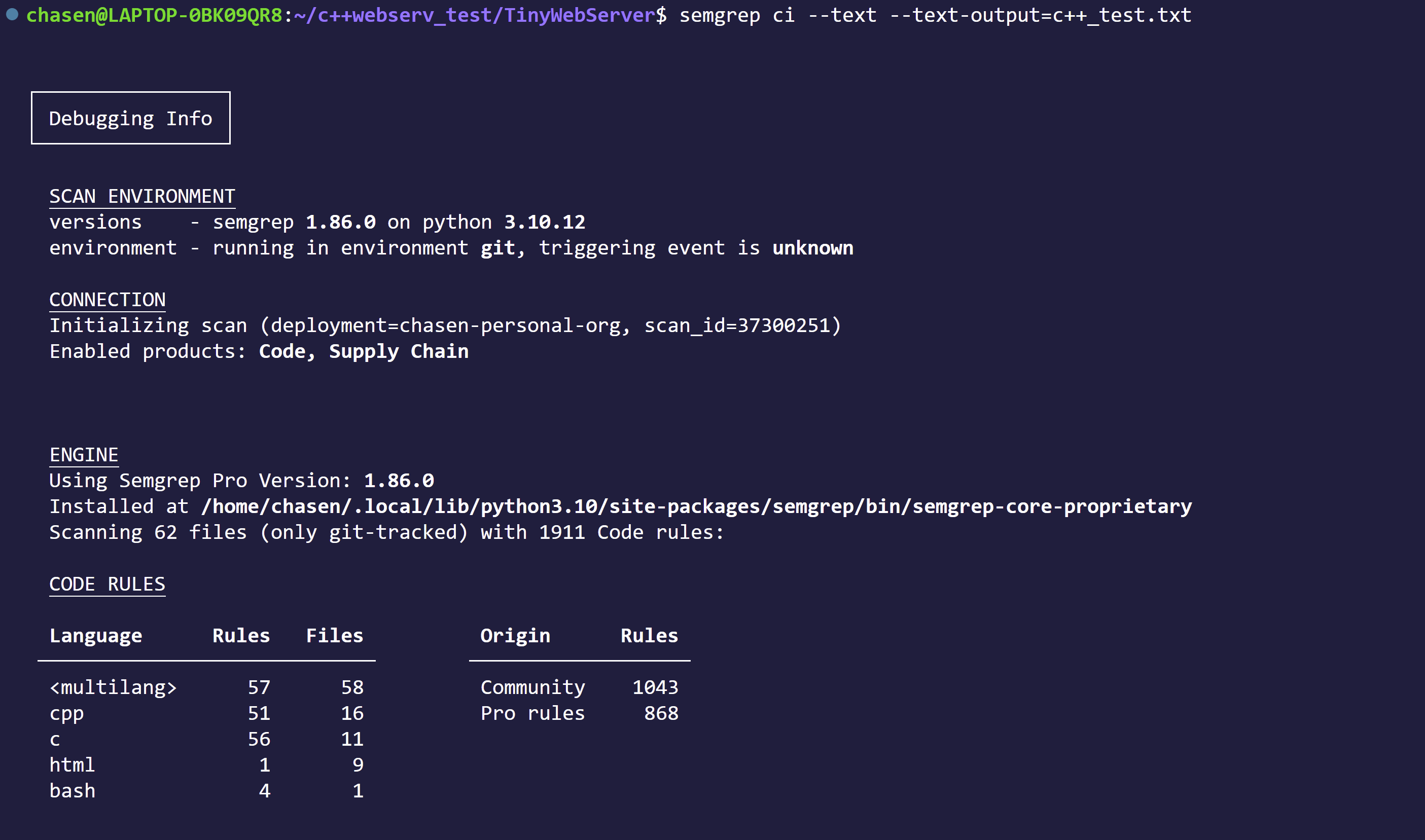Click the <multilang> table row label
Viewport: 1425px width, 840px height.
coord(113,688)
